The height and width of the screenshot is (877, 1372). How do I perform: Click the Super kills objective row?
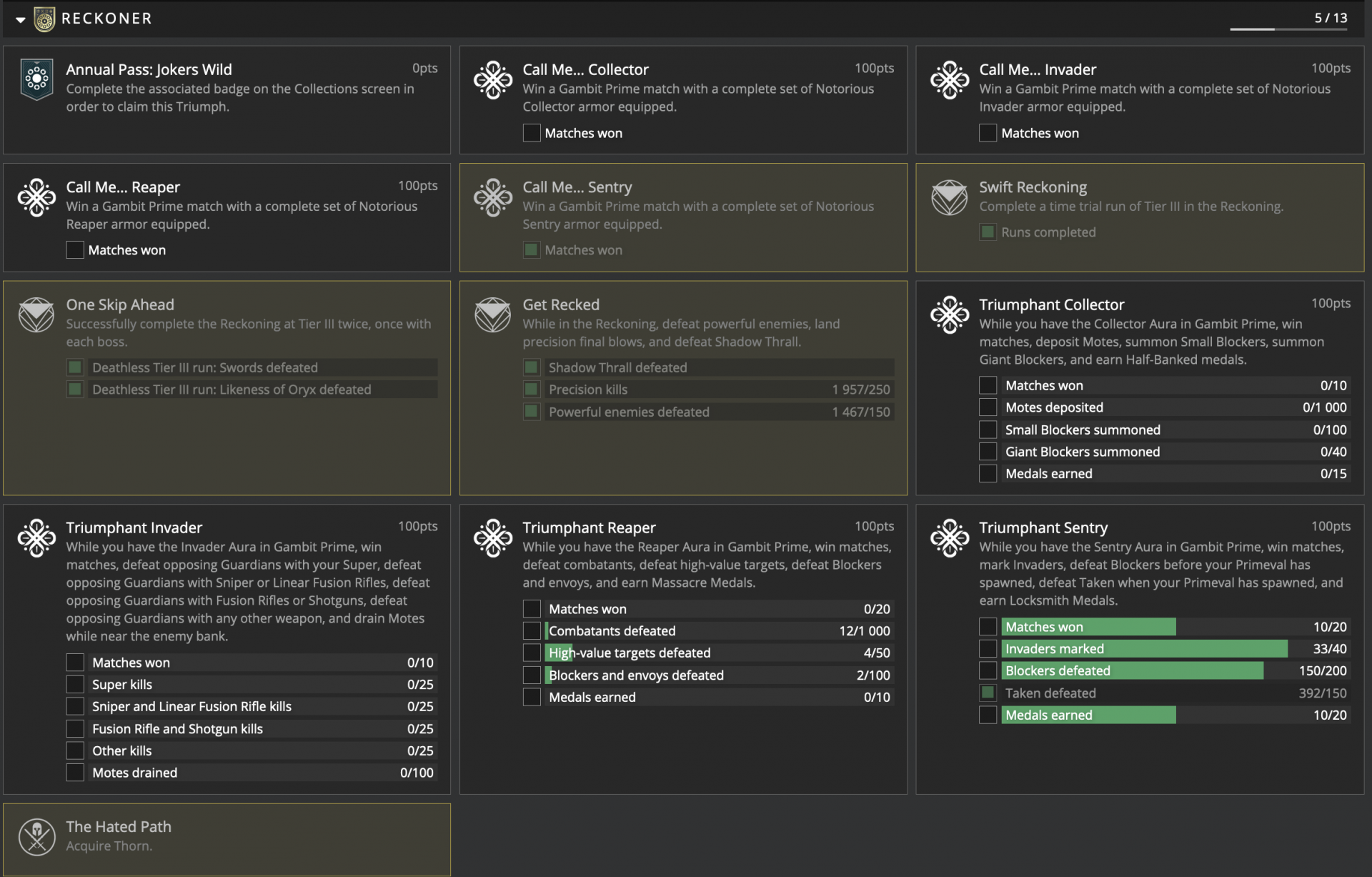[x=262, y=685]
